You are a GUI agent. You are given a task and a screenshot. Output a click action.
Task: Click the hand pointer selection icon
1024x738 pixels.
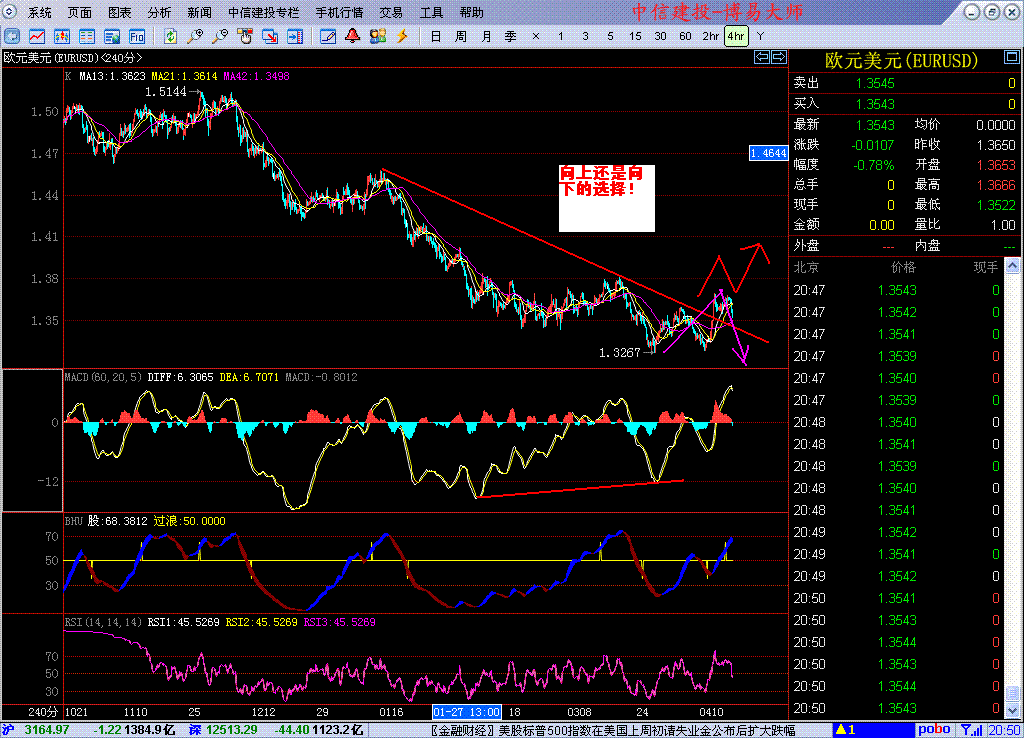pos(245,37)
